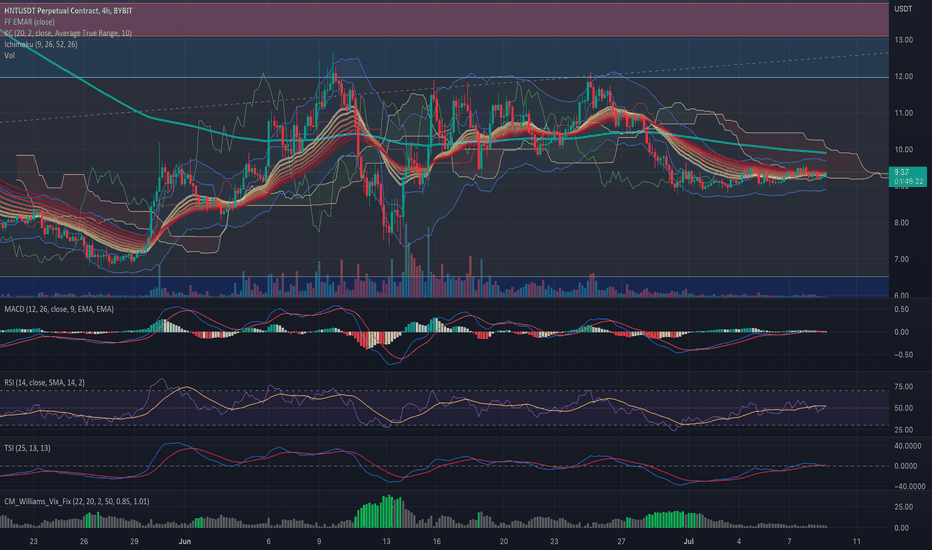Click the 12.00 price axis level
Image resolution: width=932 pixels, height=550 pixels.
pos(904,77)
